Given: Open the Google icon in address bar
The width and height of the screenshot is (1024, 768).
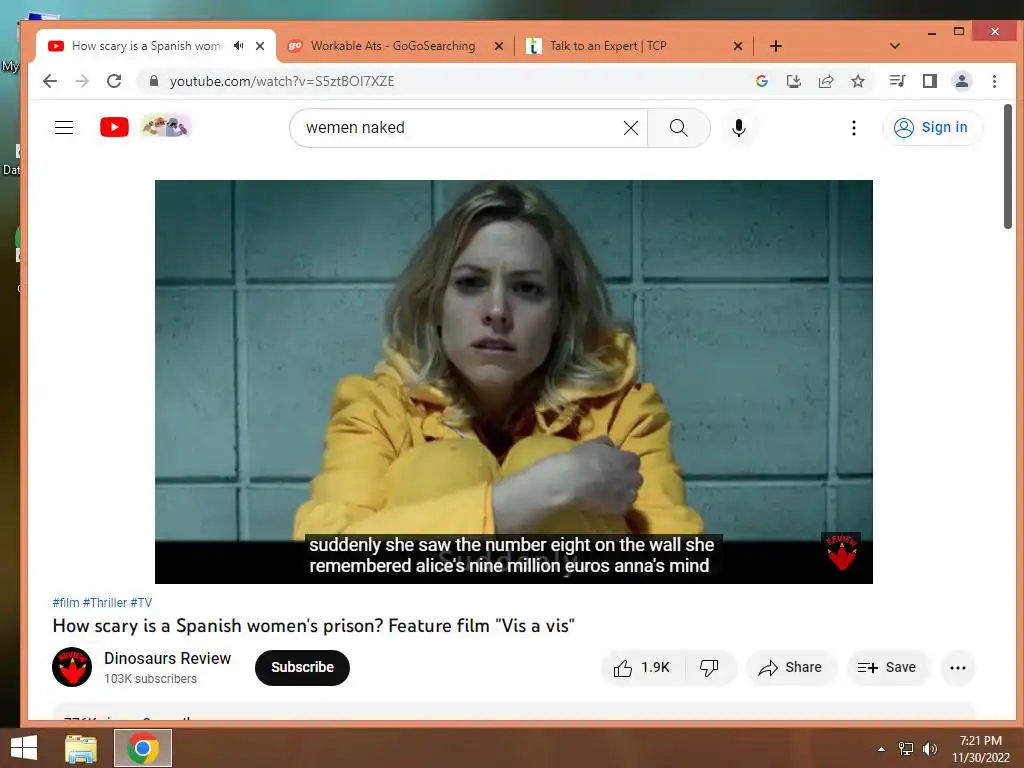Looking at the screenshot, I should click(x=761, y=81).
